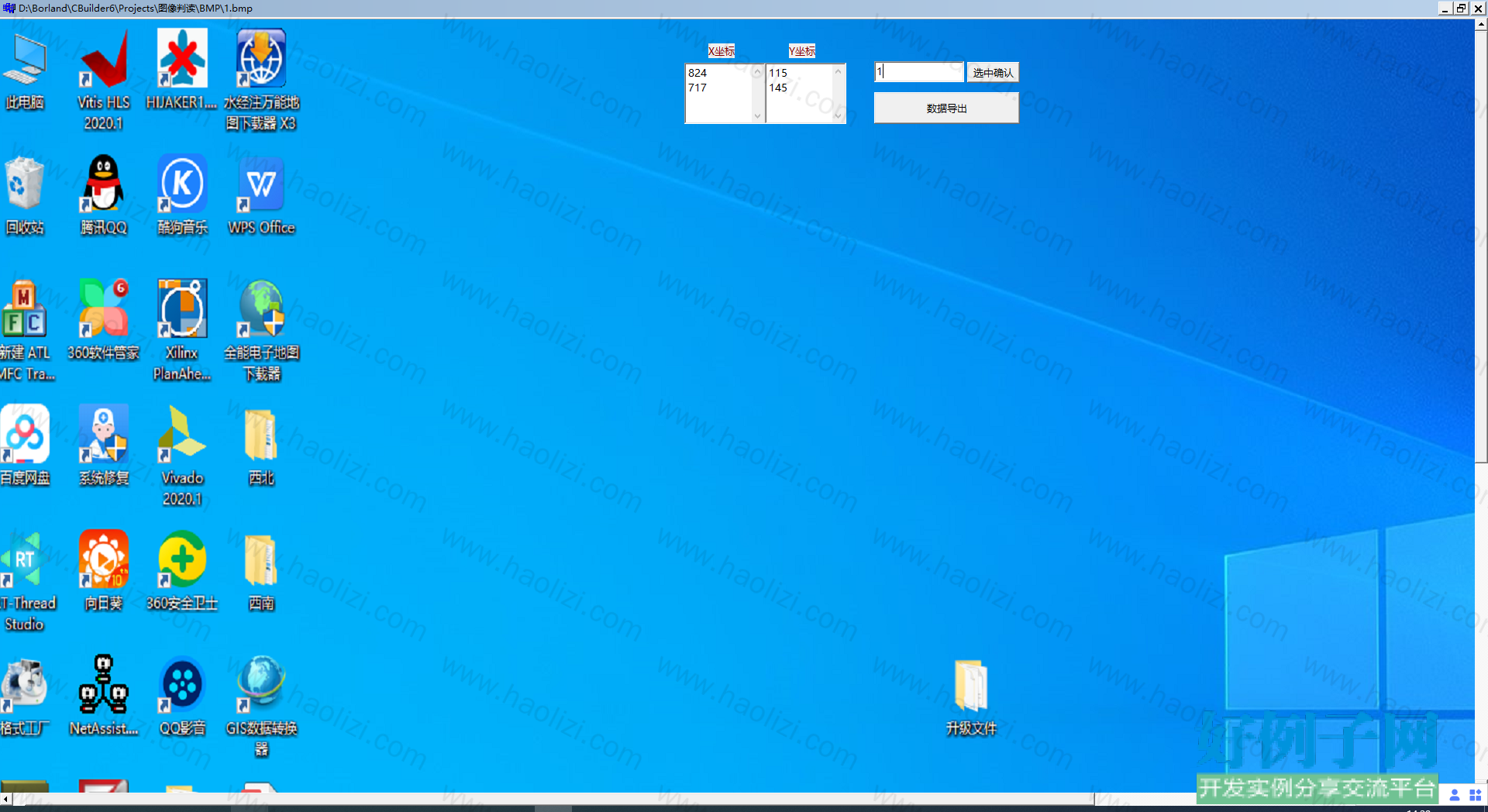Select the 360安全卫士 icon
The height and width of the screenshot is (812, 1488).
(182, 559)
